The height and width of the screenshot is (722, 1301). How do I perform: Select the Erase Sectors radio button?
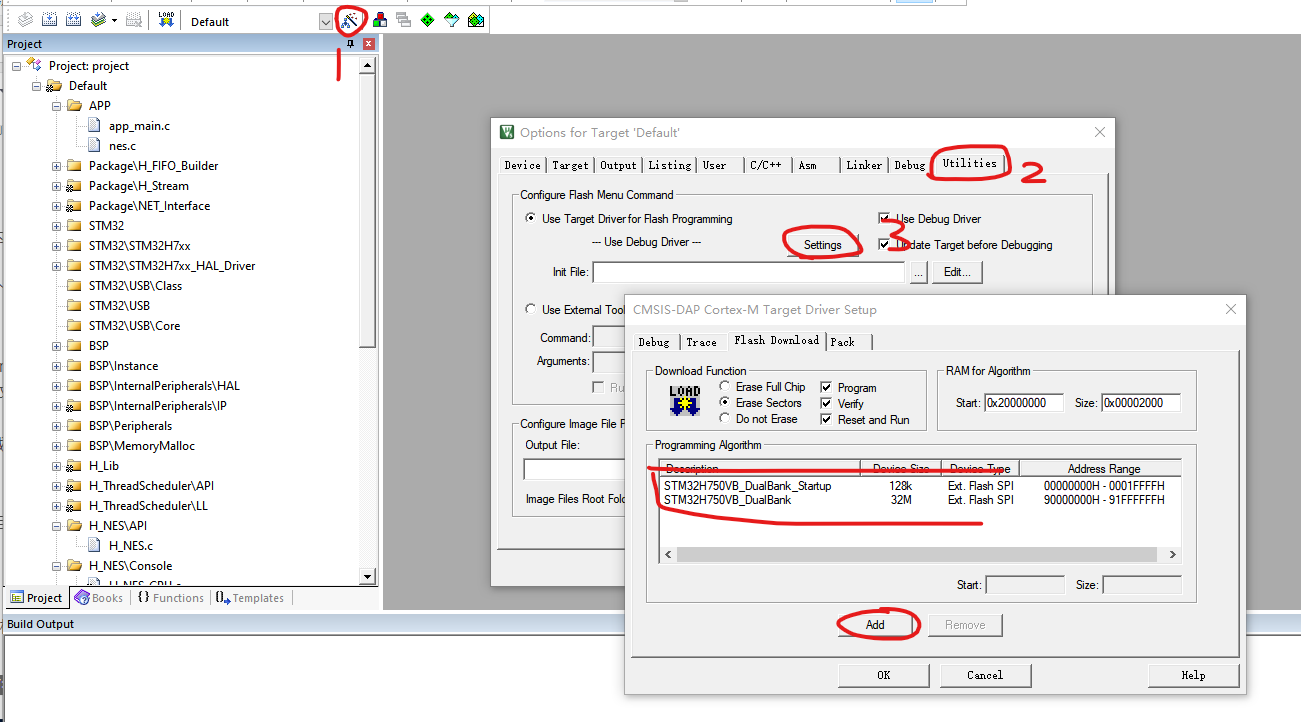click(724, 403)
